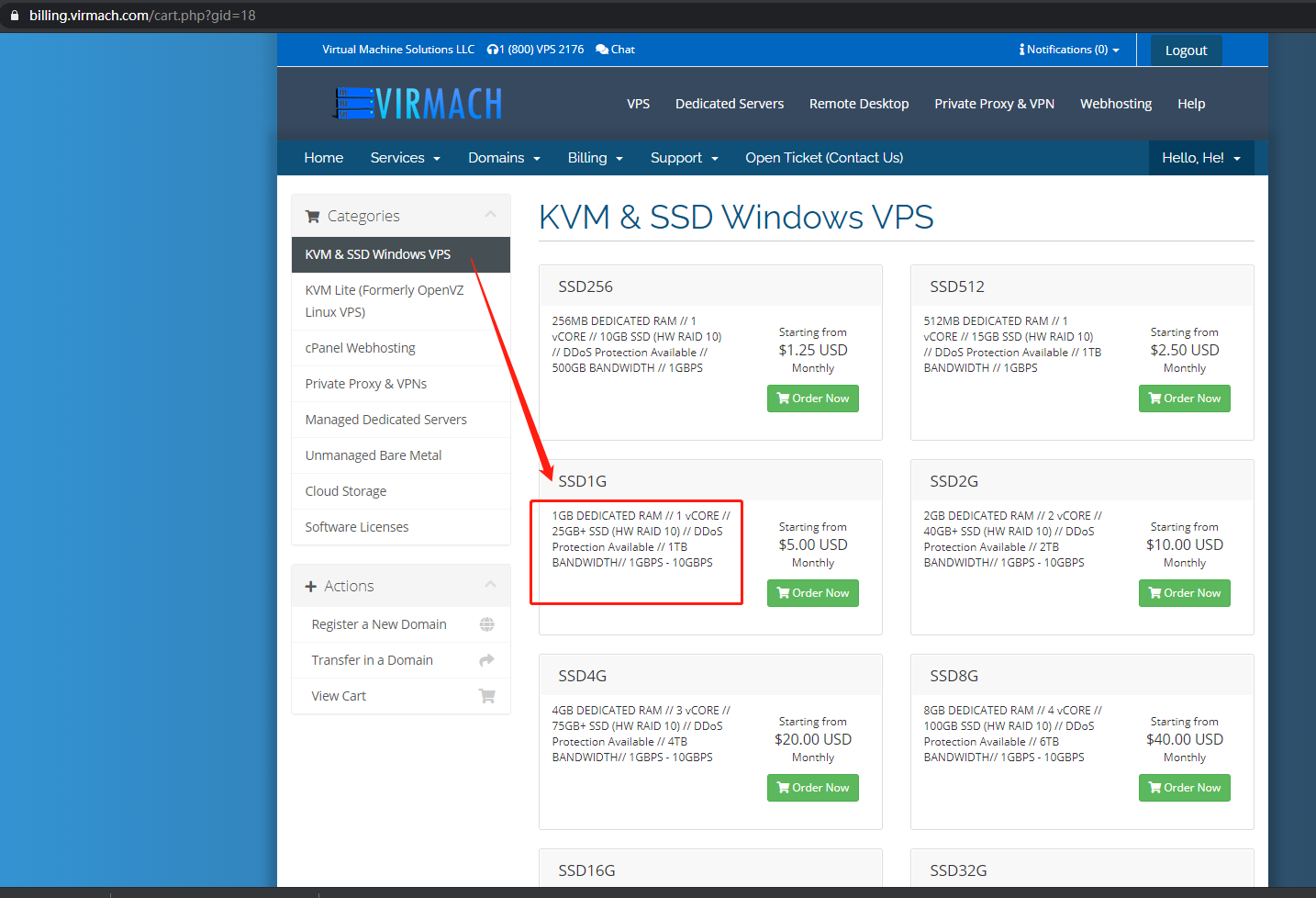This screenshot has height=898, width=1316.
Task: Open the Services dropdown menu
Action: [x=406, y=158]
